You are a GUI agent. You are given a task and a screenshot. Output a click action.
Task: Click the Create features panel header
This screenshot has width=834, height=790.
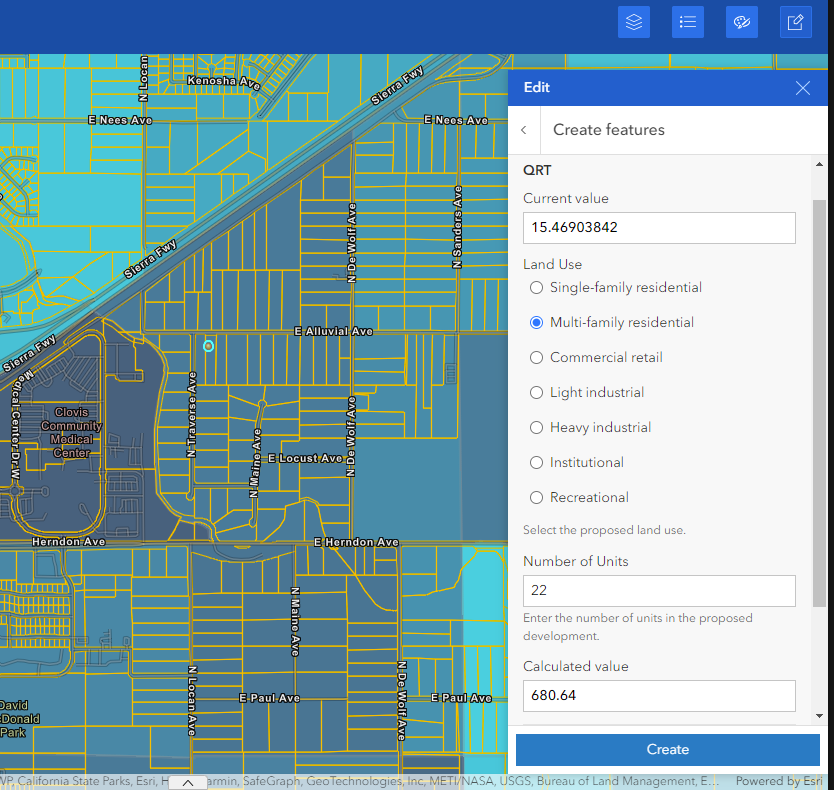(613, 130)
